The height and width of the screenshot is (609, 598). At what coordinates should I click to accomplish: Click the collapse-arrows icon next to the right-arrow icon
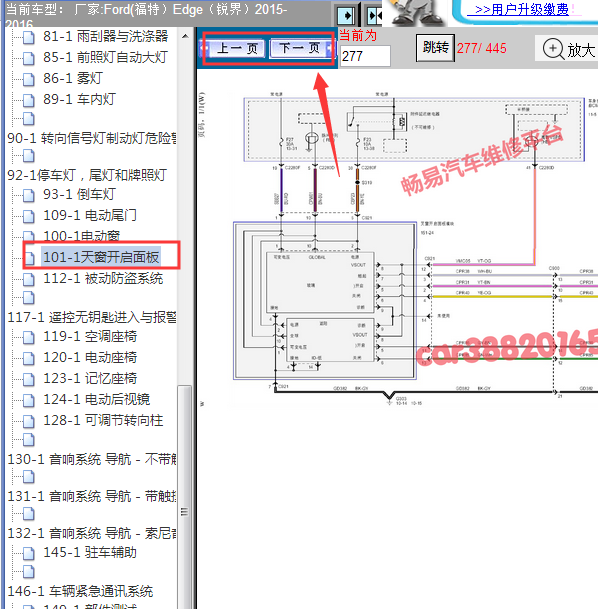375,16
